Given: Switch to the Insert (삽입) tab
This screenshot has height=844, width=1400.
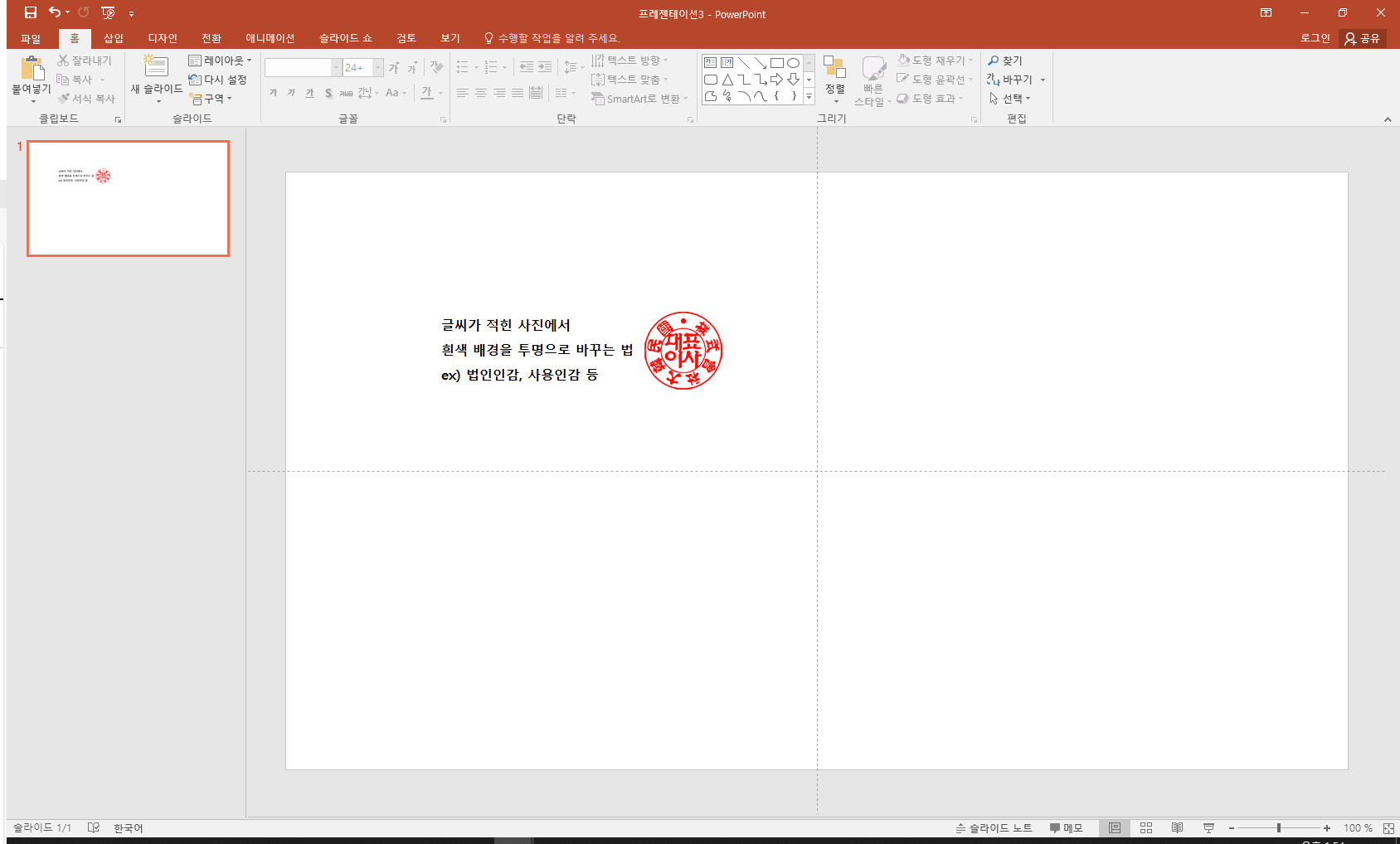Looking at the screenshot, I should [x=114, y=38].
